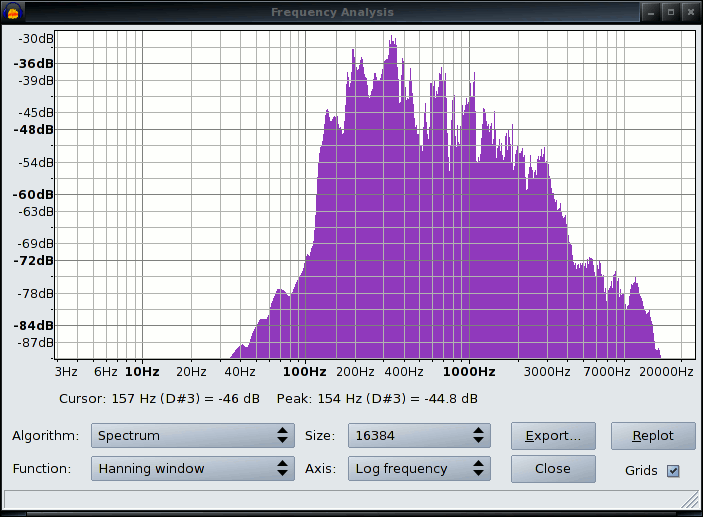Open the Axis dropdown showing Log frequency

[419, 469]
